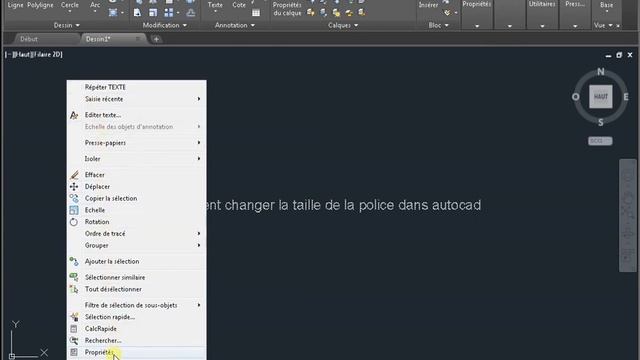Click the HAUT face of the ViewCube
This screenshot has width=640, height=360.
(600, 97)
